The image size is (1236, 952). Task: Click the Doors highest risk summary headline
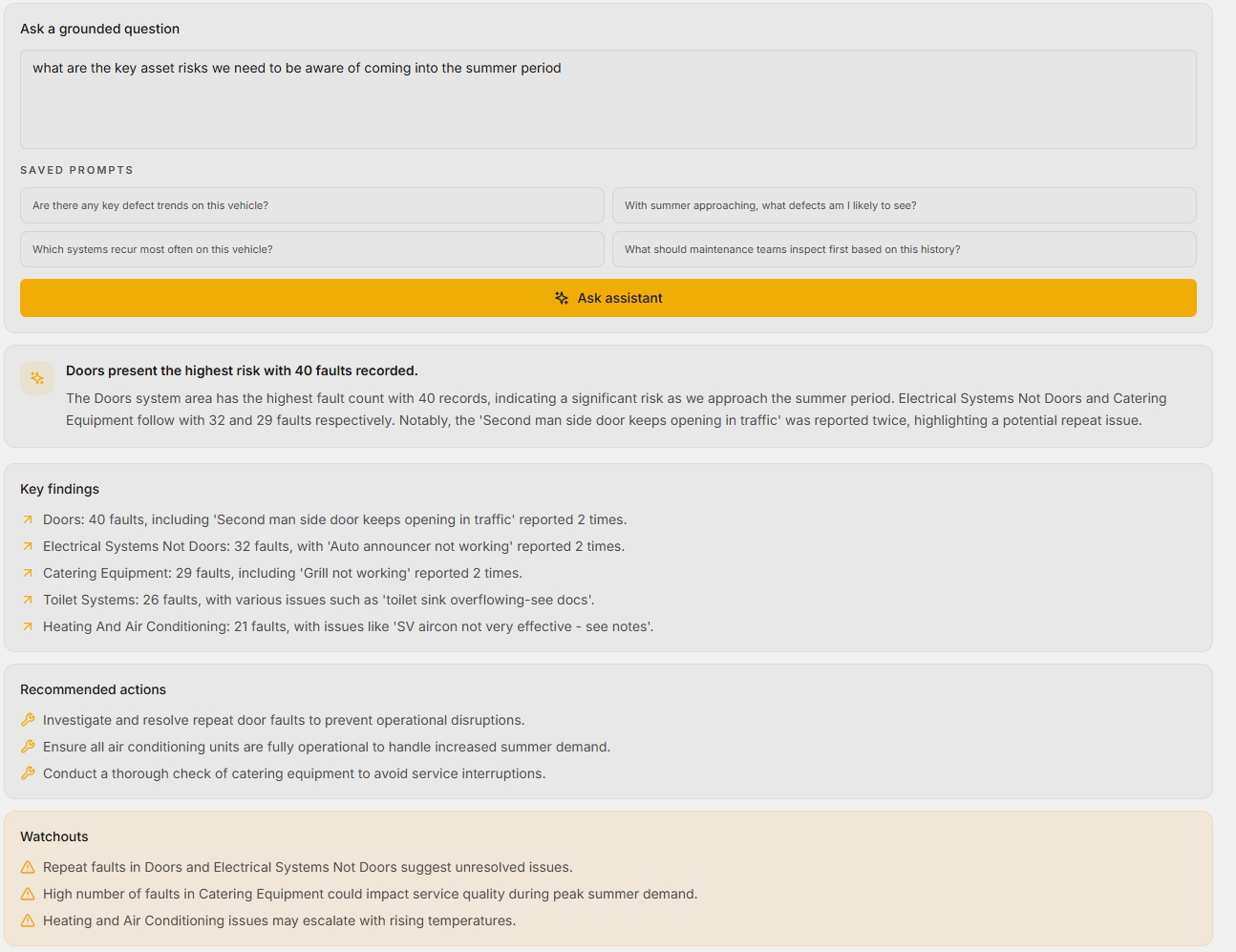242,370
